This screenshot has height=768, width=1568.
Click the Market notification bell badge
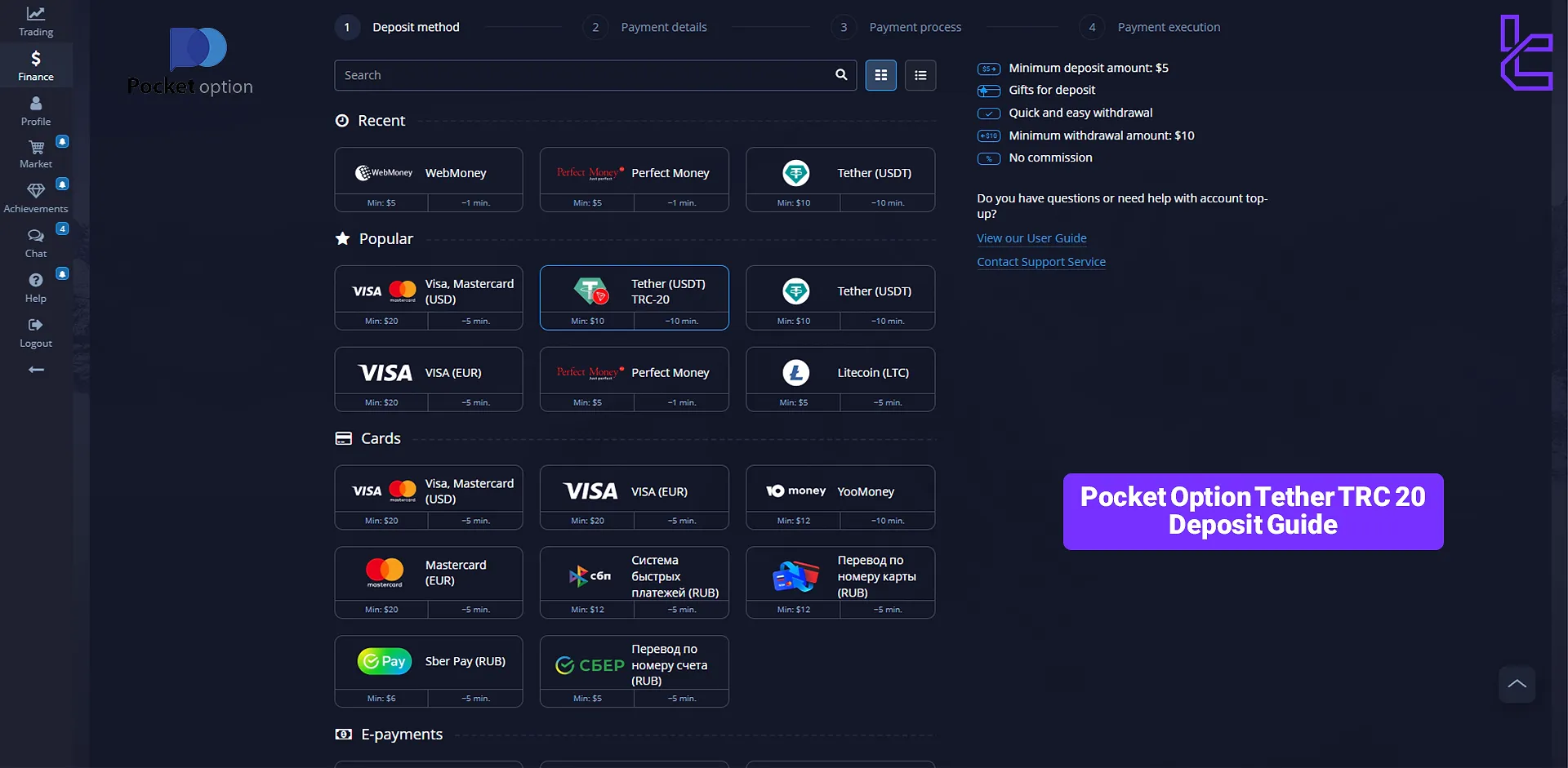pyautogui.click(x=62, y=141)
